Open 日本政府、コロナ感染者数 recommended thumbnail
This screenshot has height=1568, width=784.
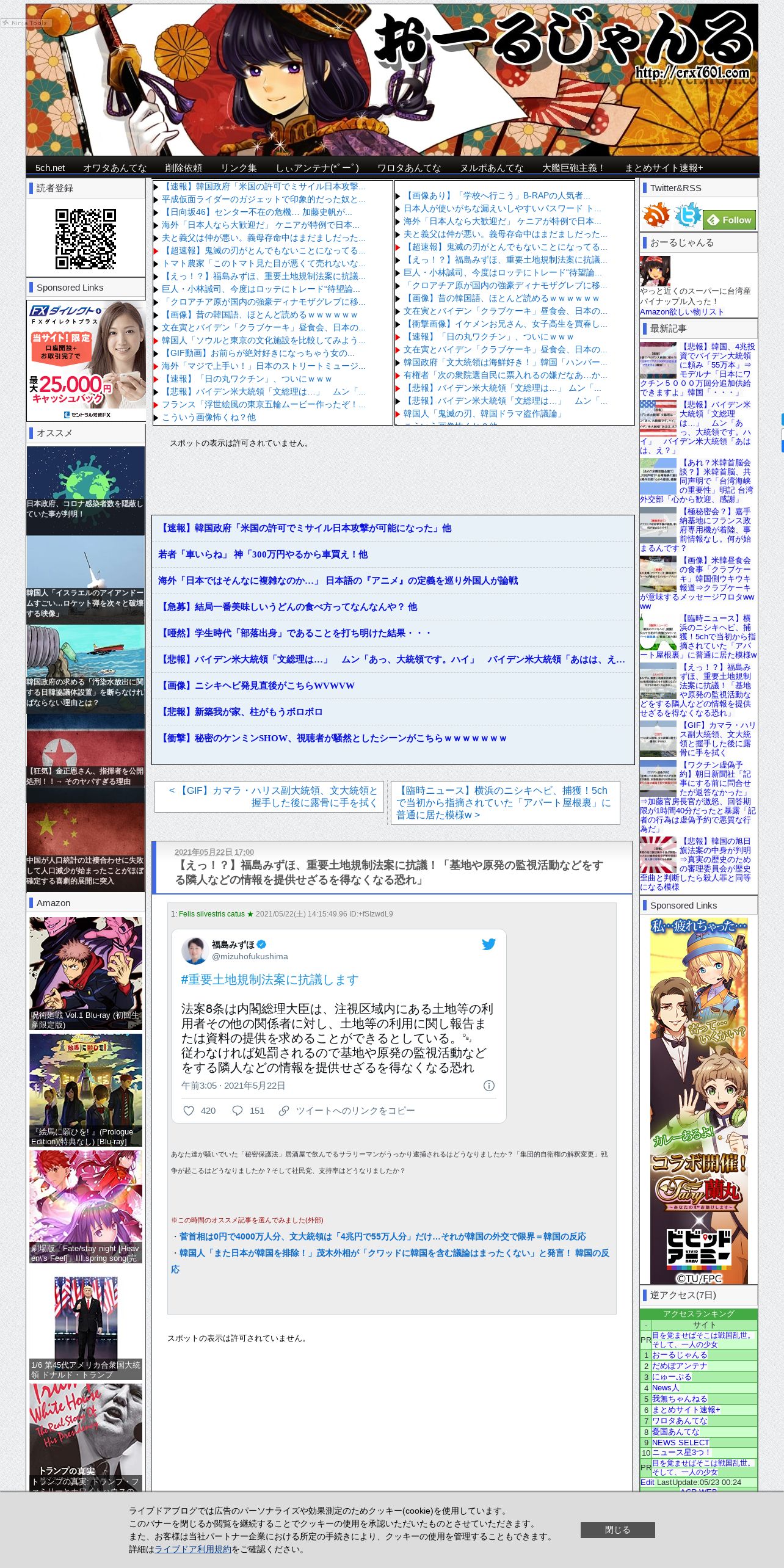85,491
